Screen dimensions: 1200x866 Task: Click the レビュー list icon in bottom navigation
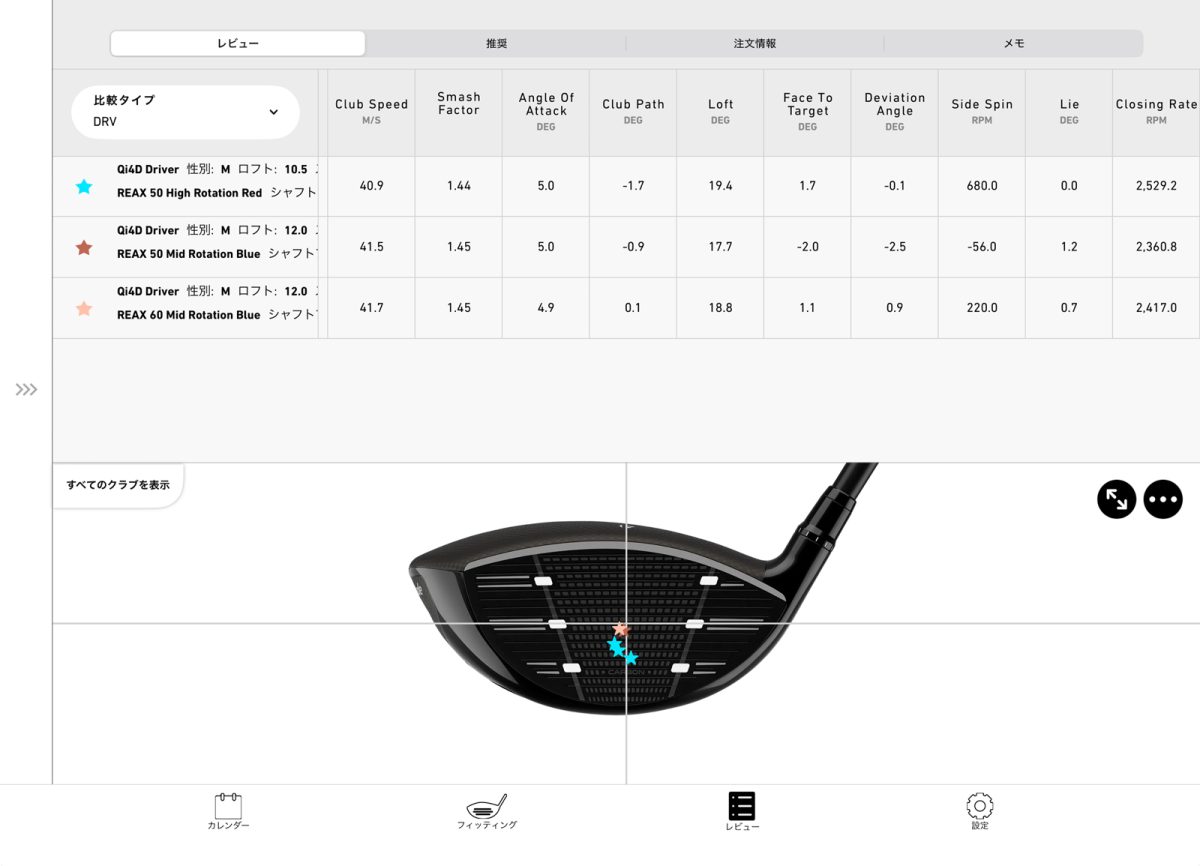(741, 804)
